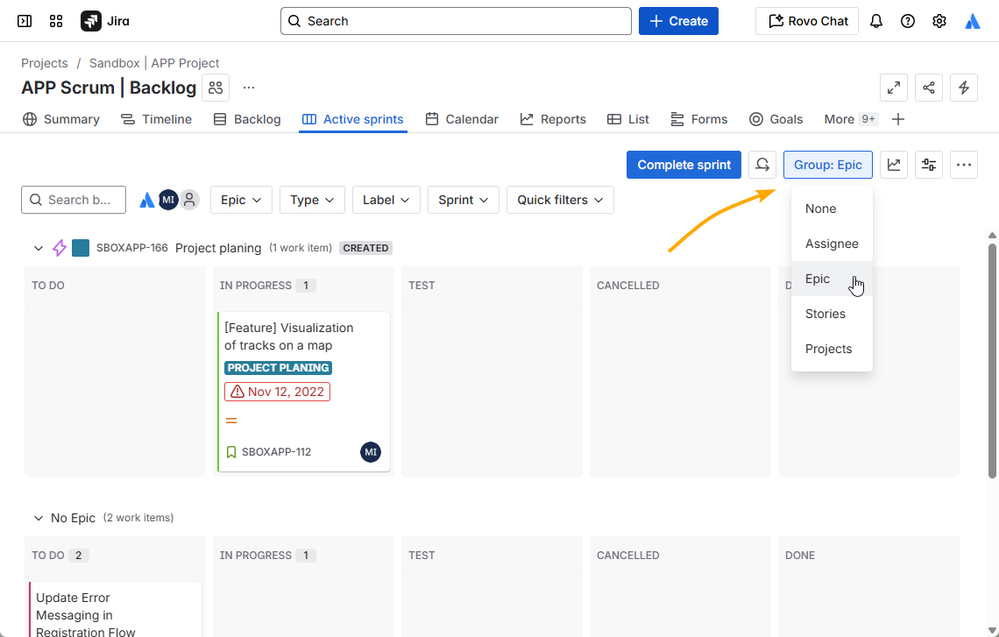Filter by unassigned avatar icon

tap(189, 200)
